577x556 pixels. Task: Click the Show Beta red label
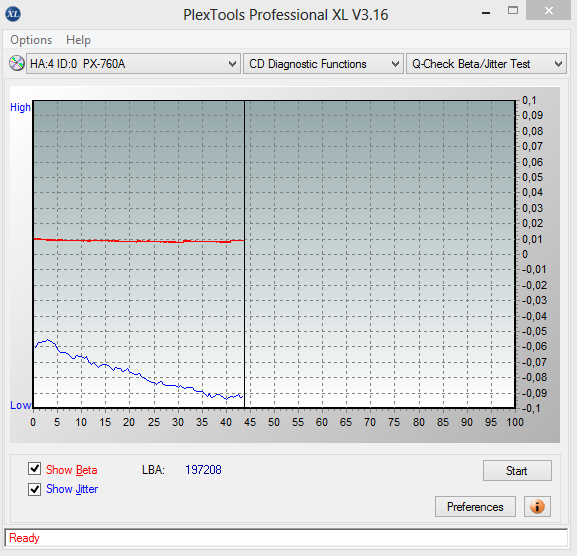71,470
